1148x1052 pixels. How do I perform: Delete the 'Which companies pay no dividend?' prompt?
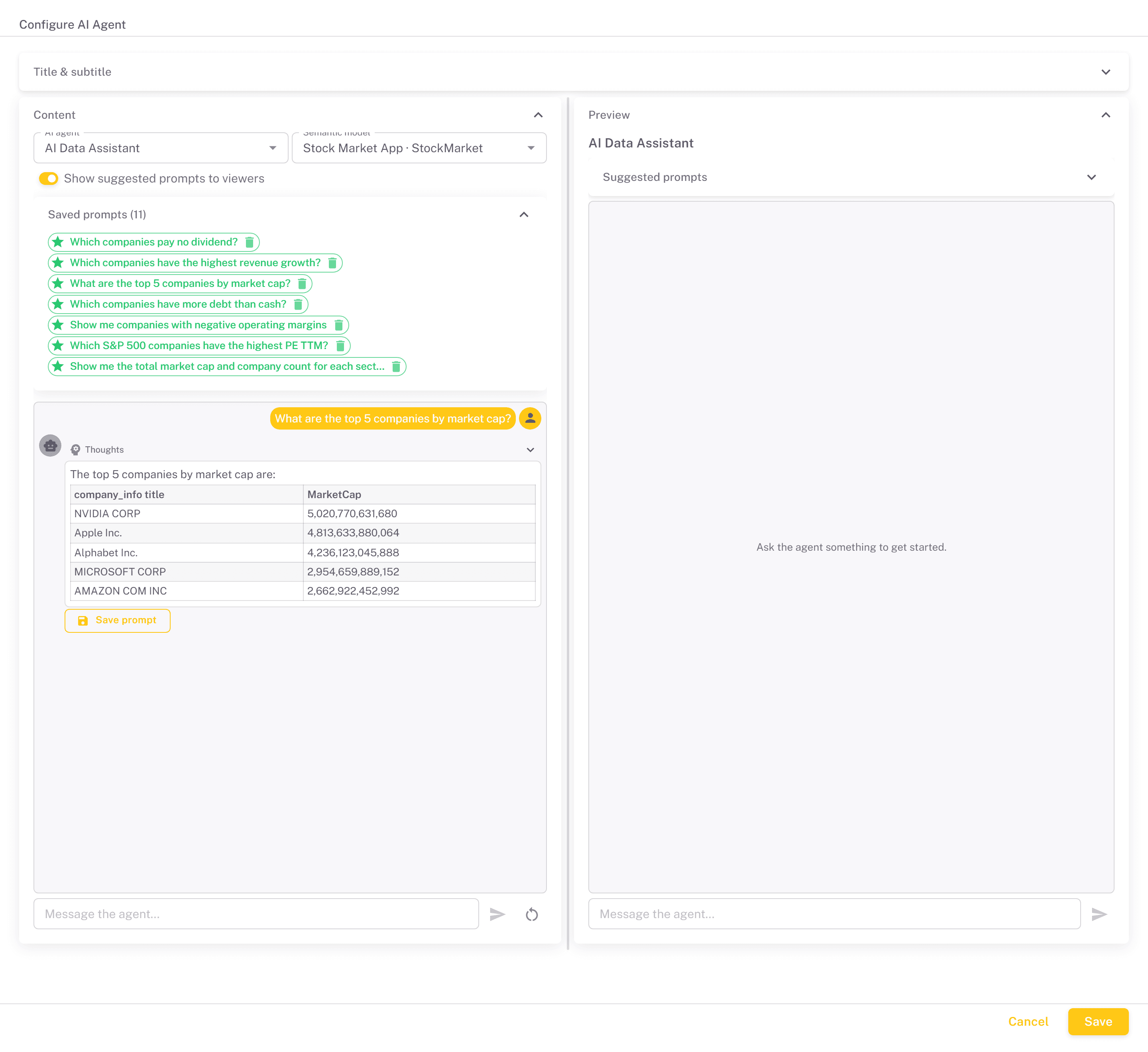[250, 242]
